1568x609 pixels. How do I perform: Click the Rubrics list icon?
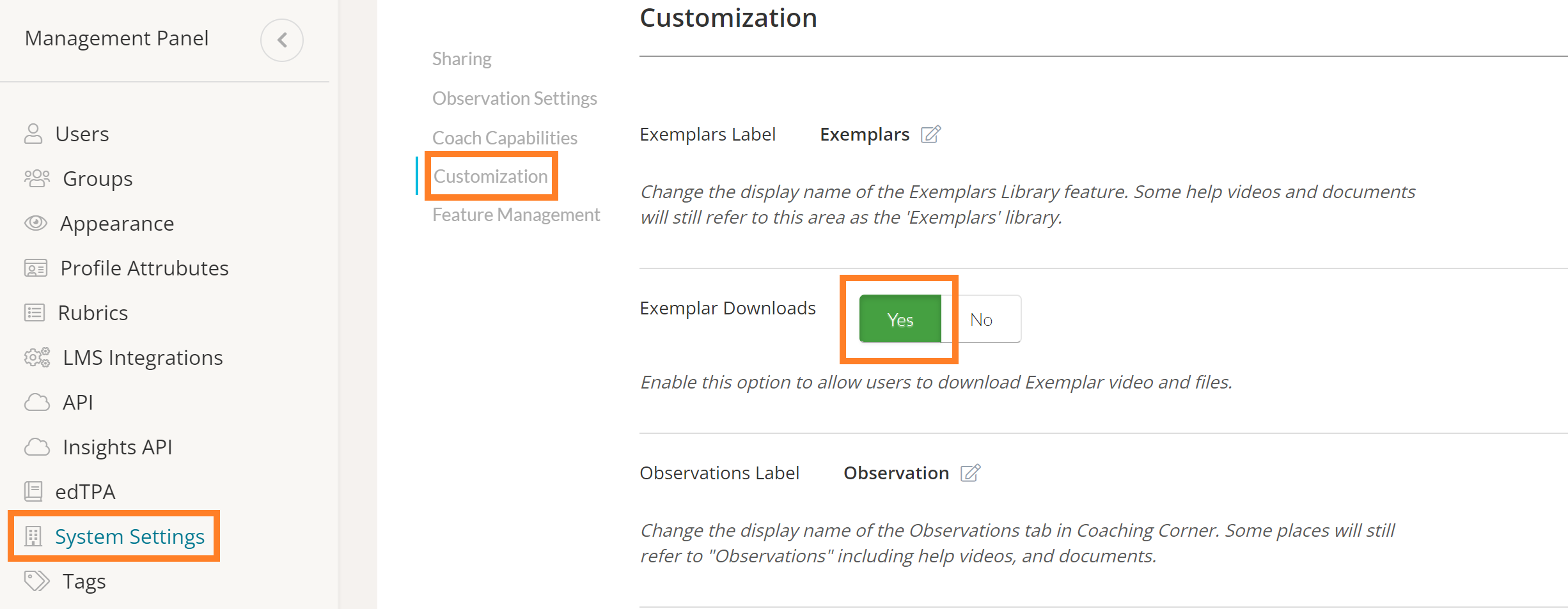(x=35, y=312)
